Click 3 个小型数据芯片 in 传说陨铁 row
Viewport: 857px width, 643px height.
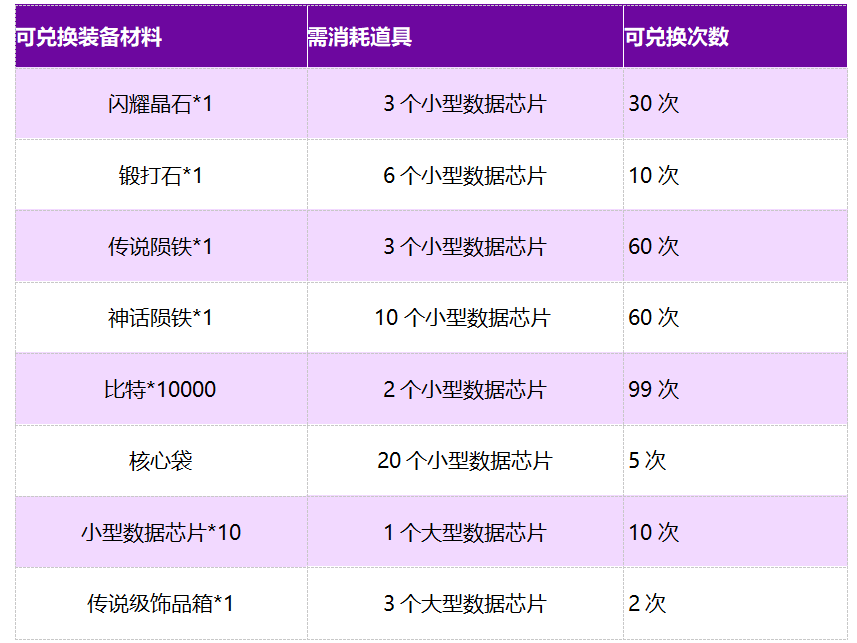click(x=465, y=247)
